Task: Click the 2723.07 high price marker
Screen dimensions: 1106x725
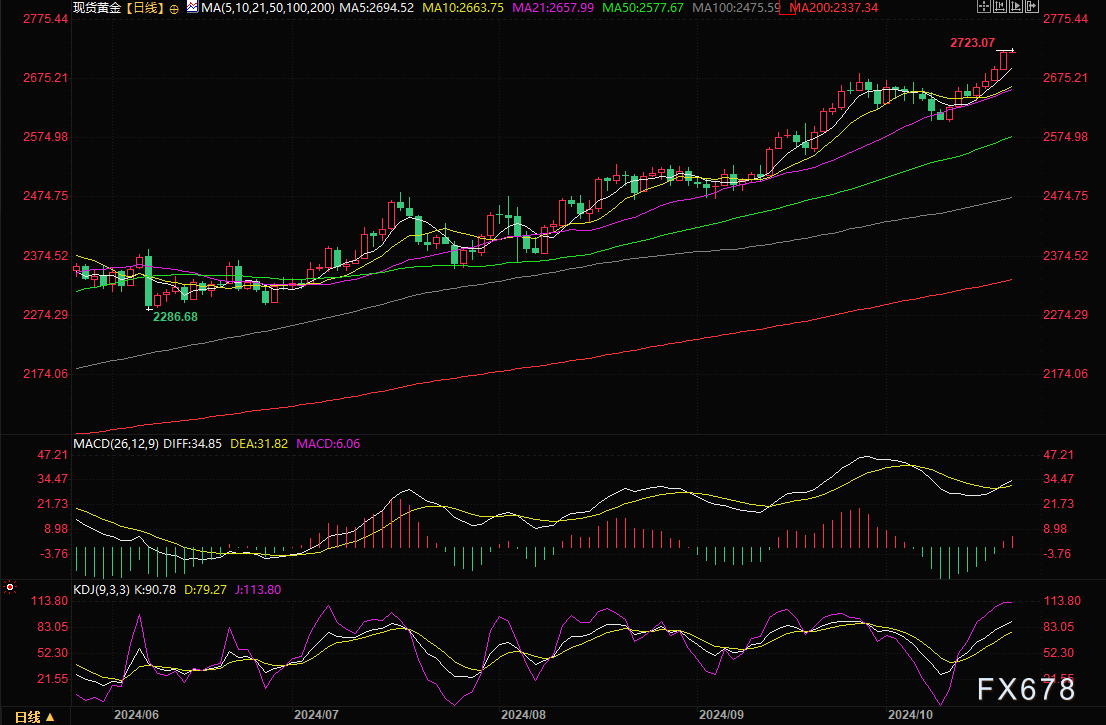Action: 972,42
